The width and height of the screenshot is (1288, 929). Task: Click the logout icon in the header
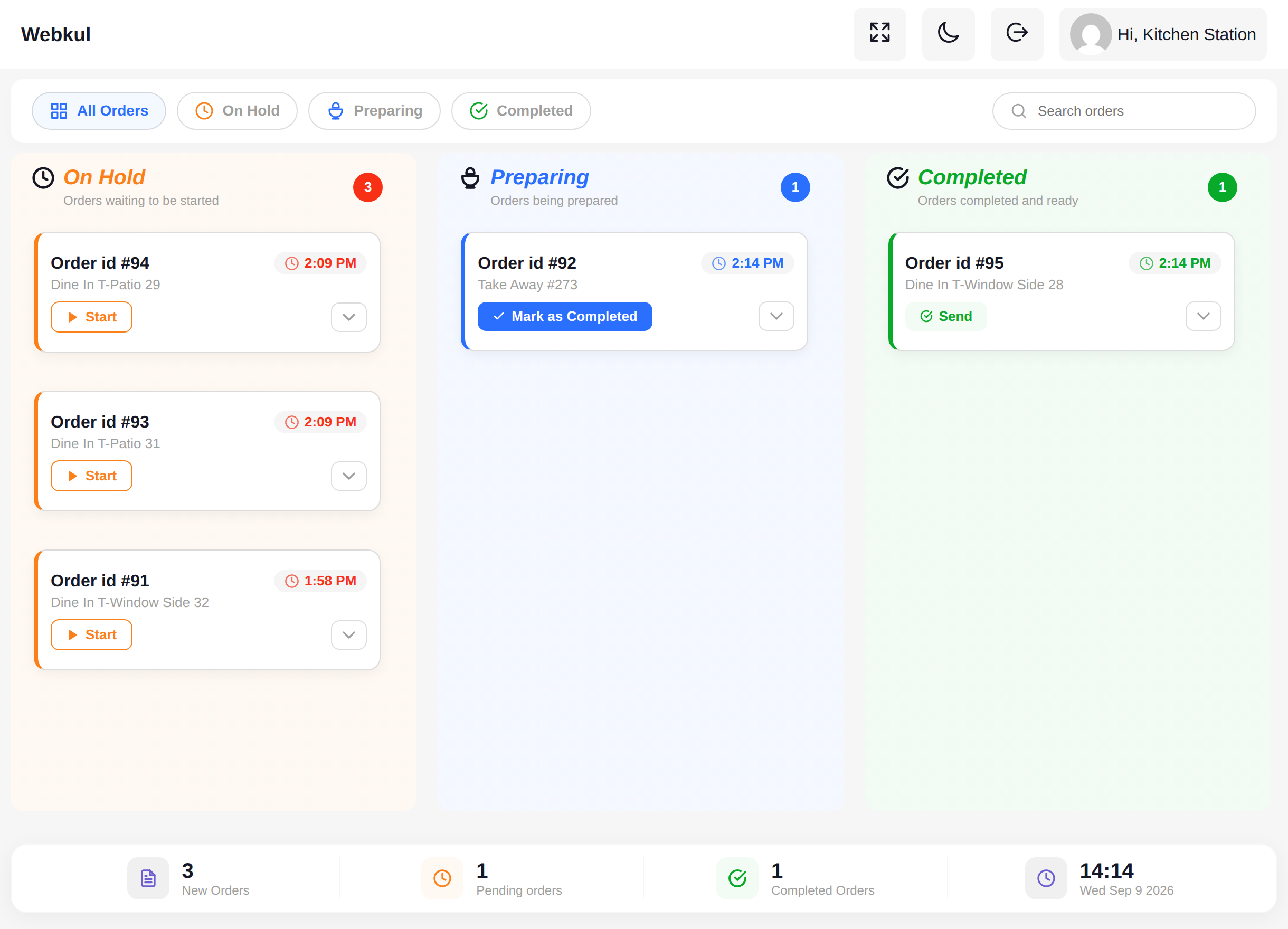pyautogui.click(x=1017, y=33)
